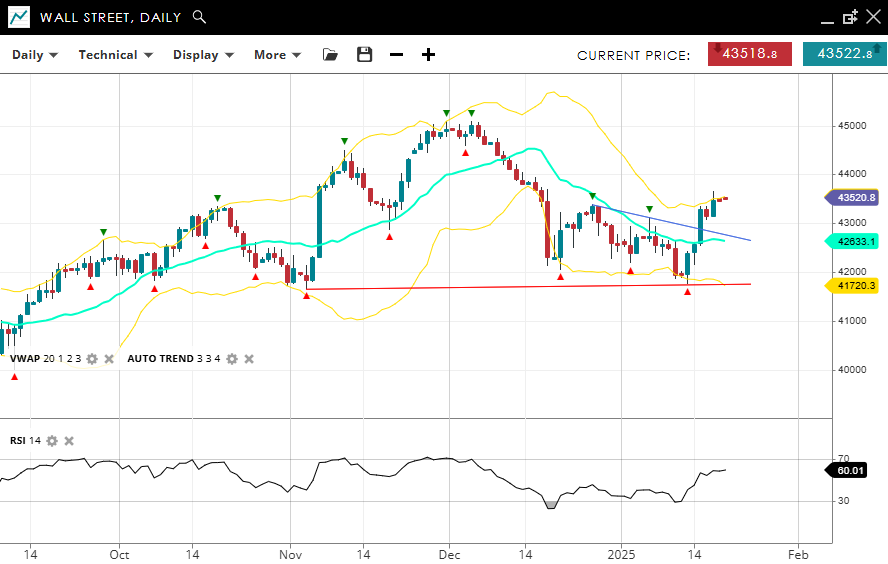Open the symbol search magnifier

tap(199, 17)
